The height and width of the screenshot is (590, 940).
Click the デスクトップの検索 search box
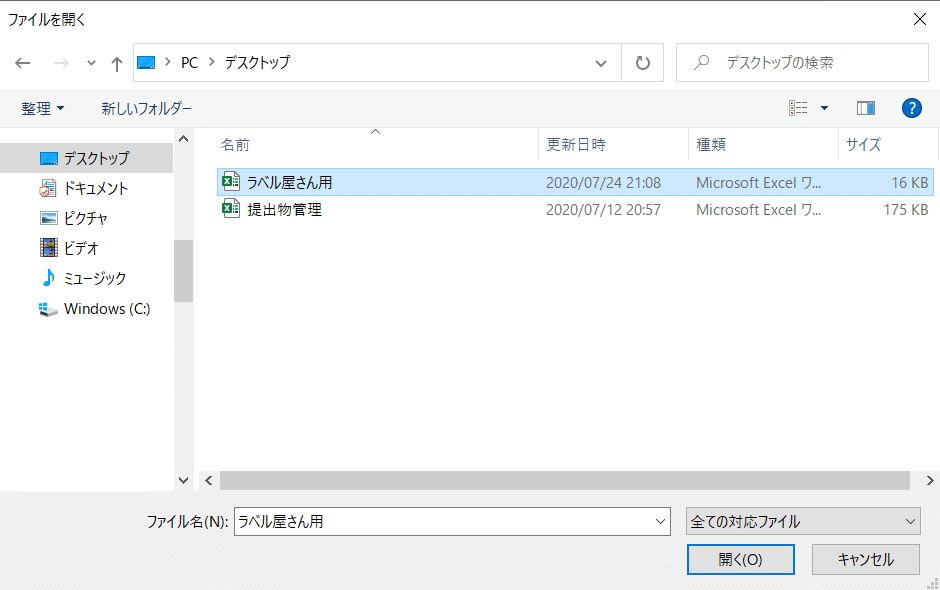click(802, 62)
